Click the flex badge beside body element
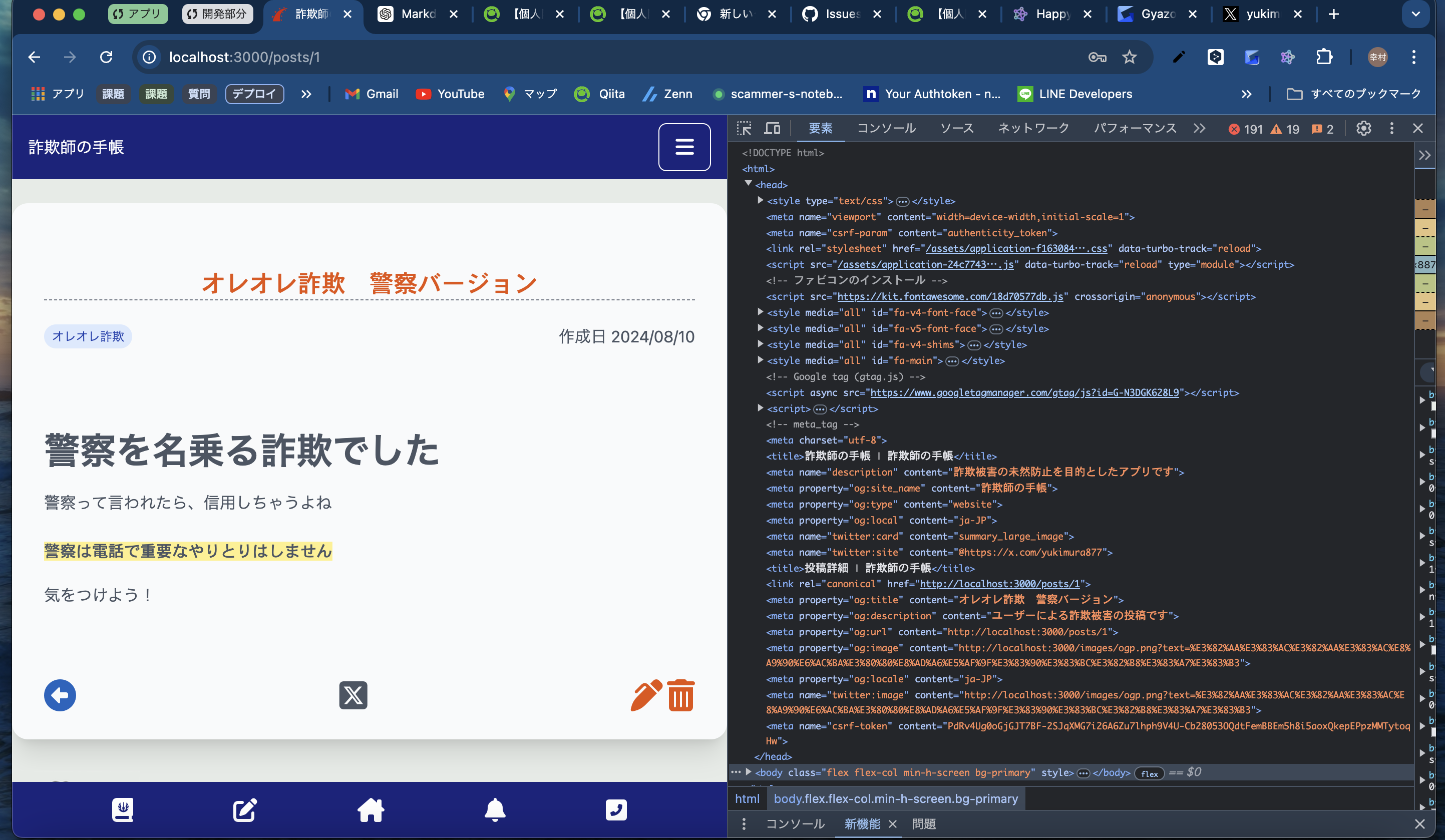1445x840 pixels. coord(1149,773)
